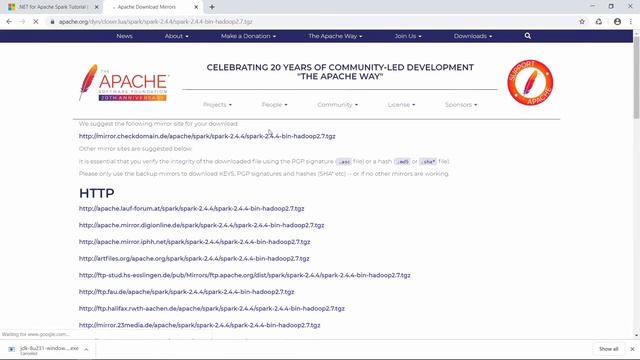
Task: Dismiss the downloads bar with X
Action: pyautogui.click(x=632, y=349)
